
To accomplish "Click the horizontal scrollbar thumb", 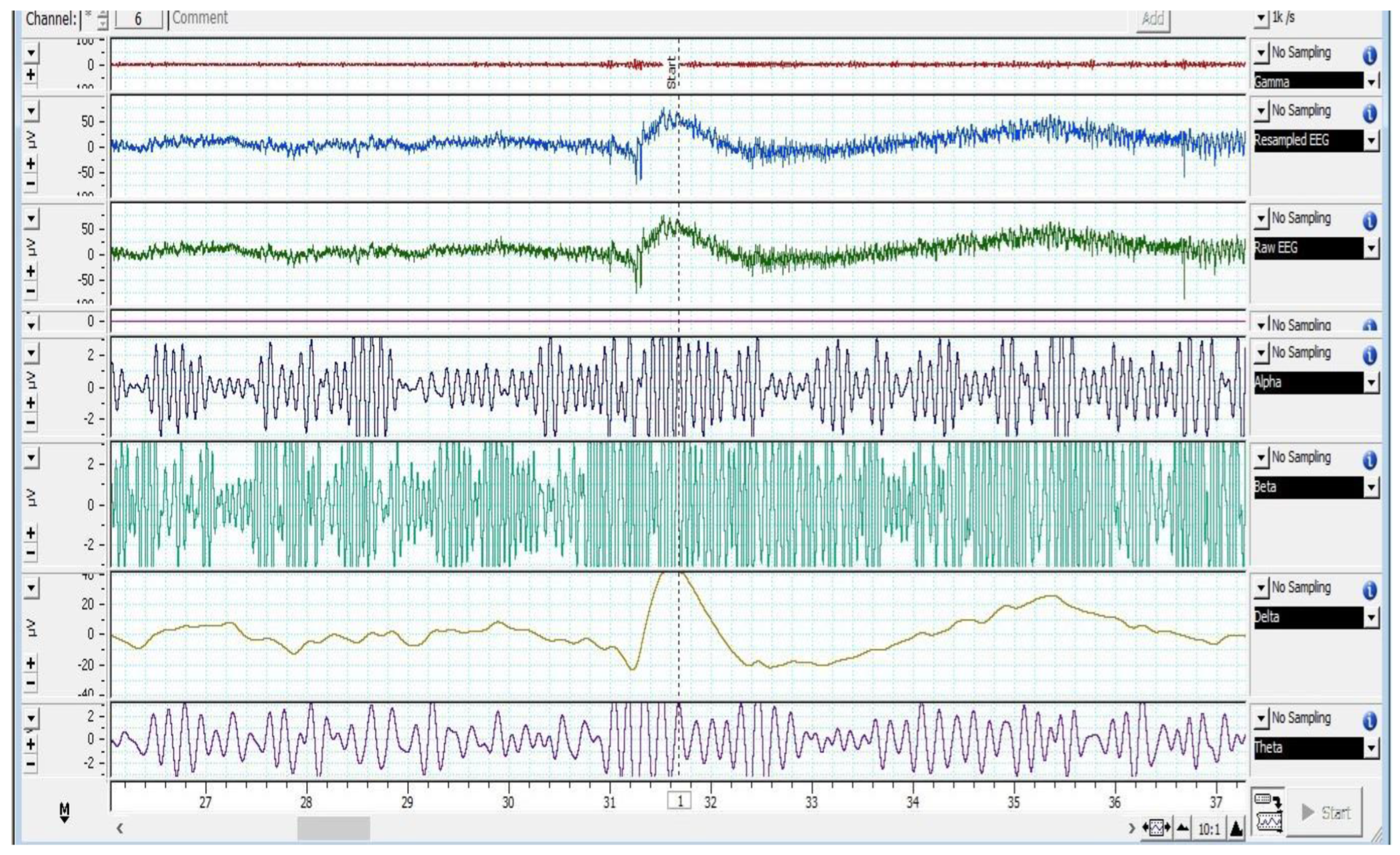I will coord(333,828).
